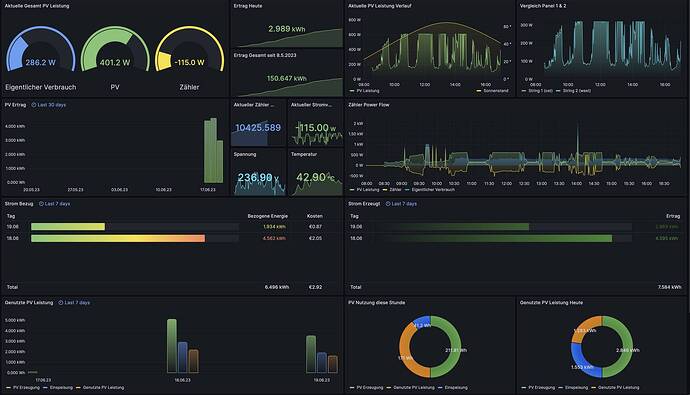Open the Ertrag Heute panel title menu

pyautogui.click(x=248, y=6)
